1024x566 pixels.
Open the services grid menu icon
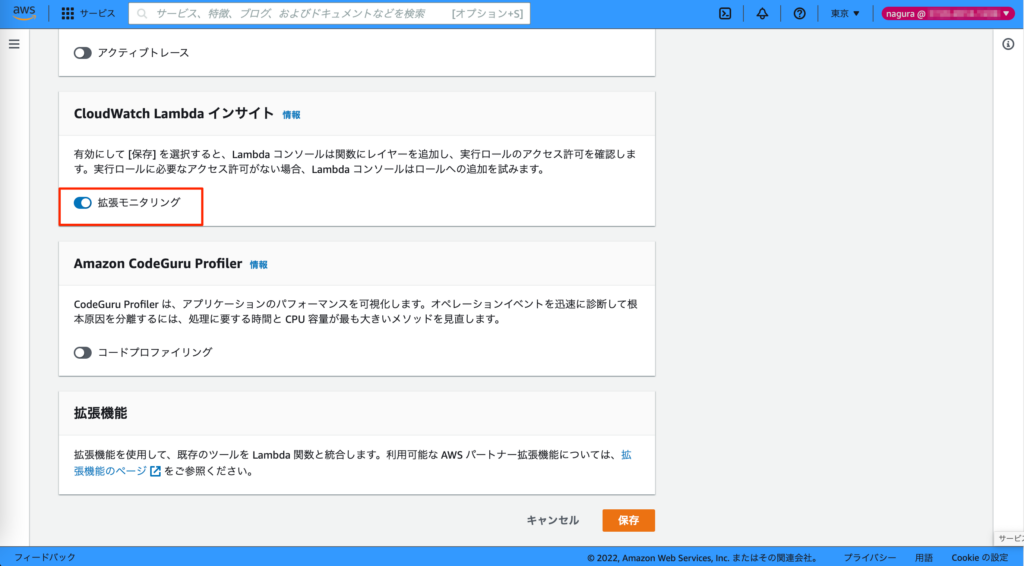(x=67, y=13)
